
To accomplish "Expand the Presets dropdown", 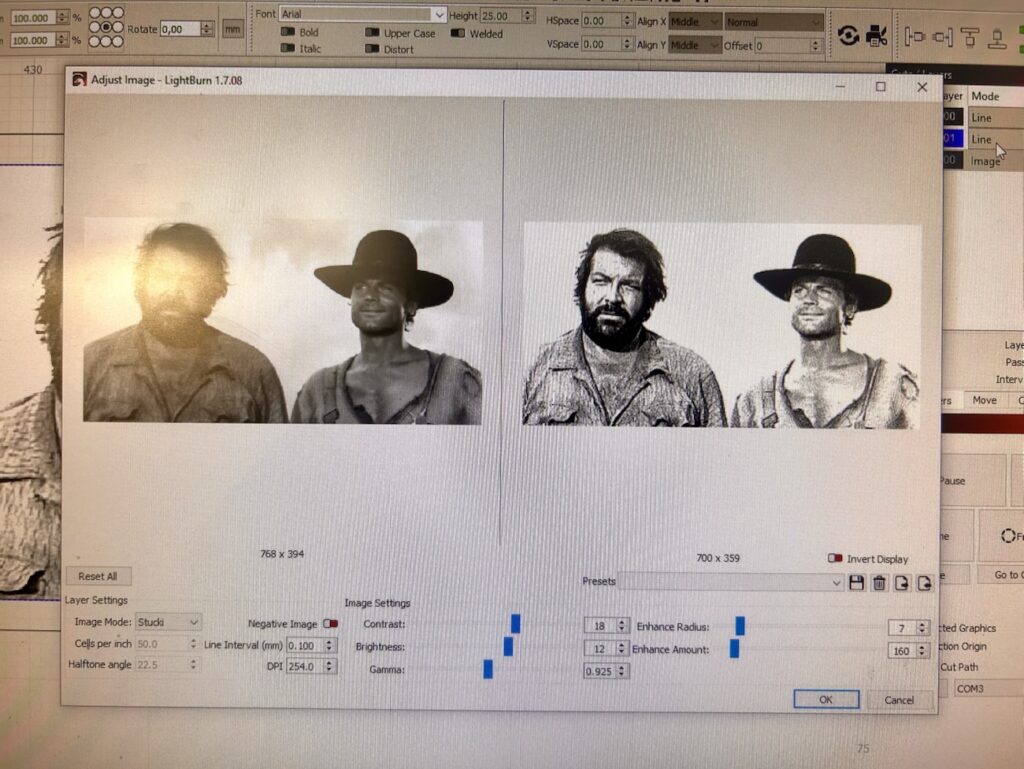I will point(731,582).
